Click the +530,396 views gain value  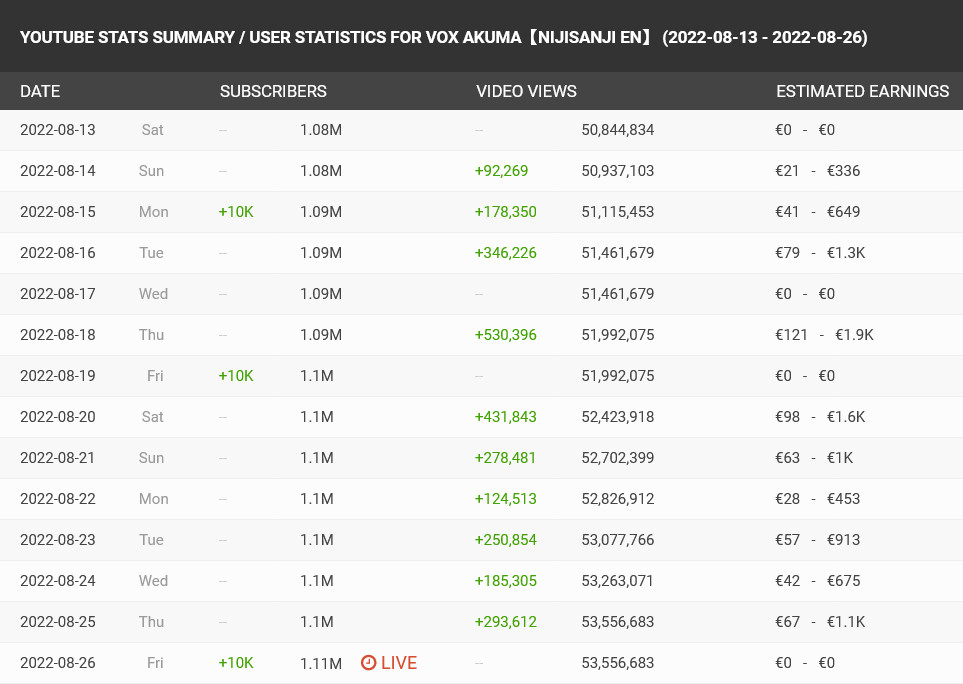505,335
